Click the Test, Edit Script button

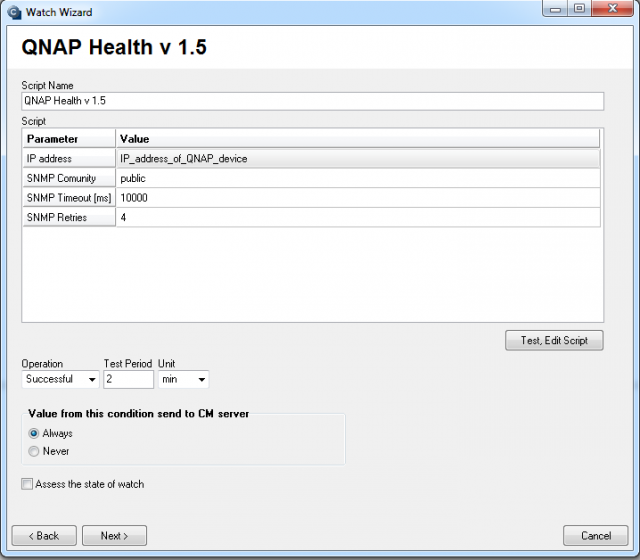tap(554, 340)
